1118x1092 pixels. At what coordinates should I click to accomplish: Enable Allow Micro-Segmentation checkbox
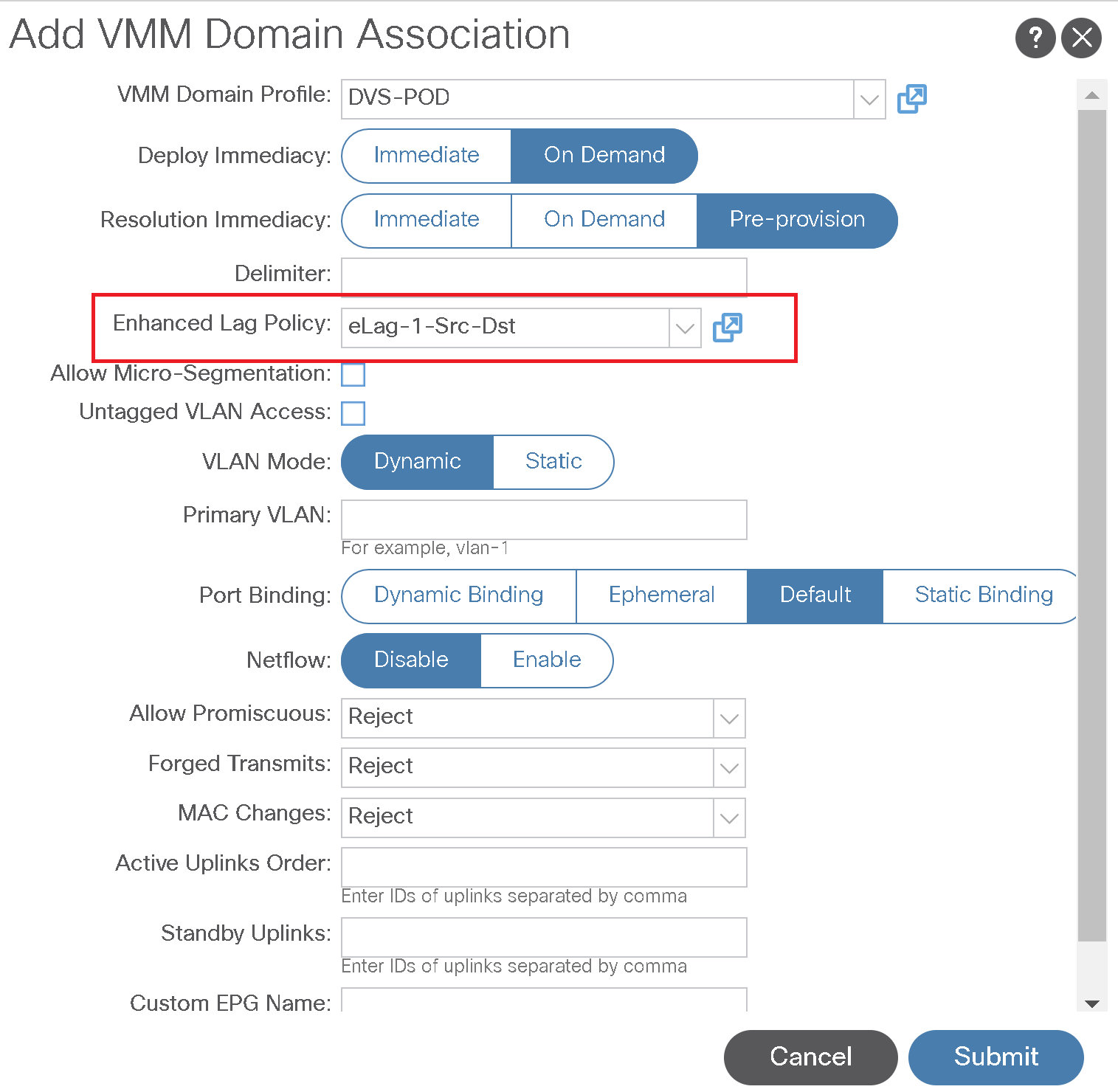pyautogui.click(x=353, y=375)
